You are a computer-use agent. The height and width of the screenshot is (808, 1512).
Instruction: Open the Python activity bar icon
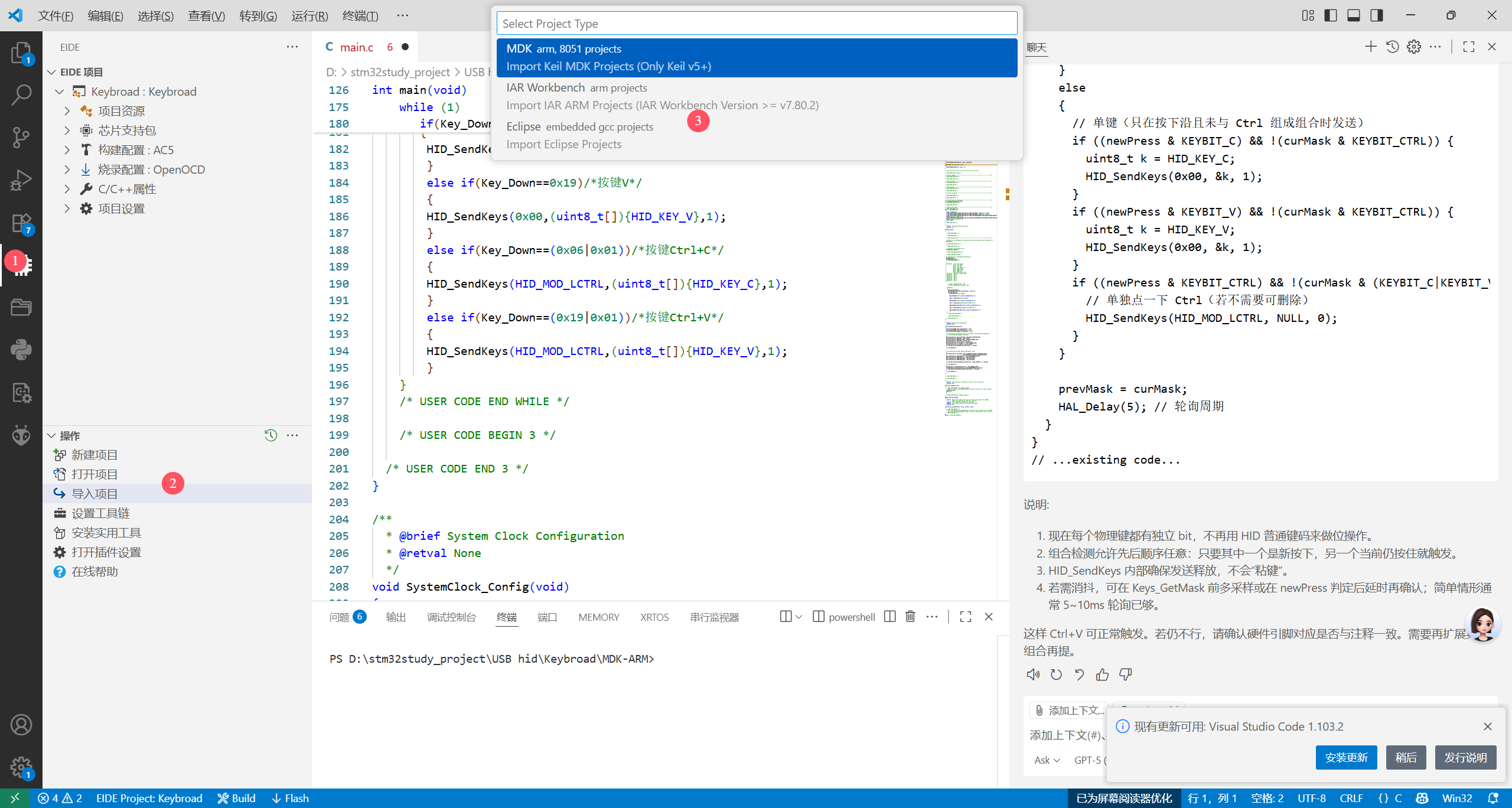click(21, 350)
